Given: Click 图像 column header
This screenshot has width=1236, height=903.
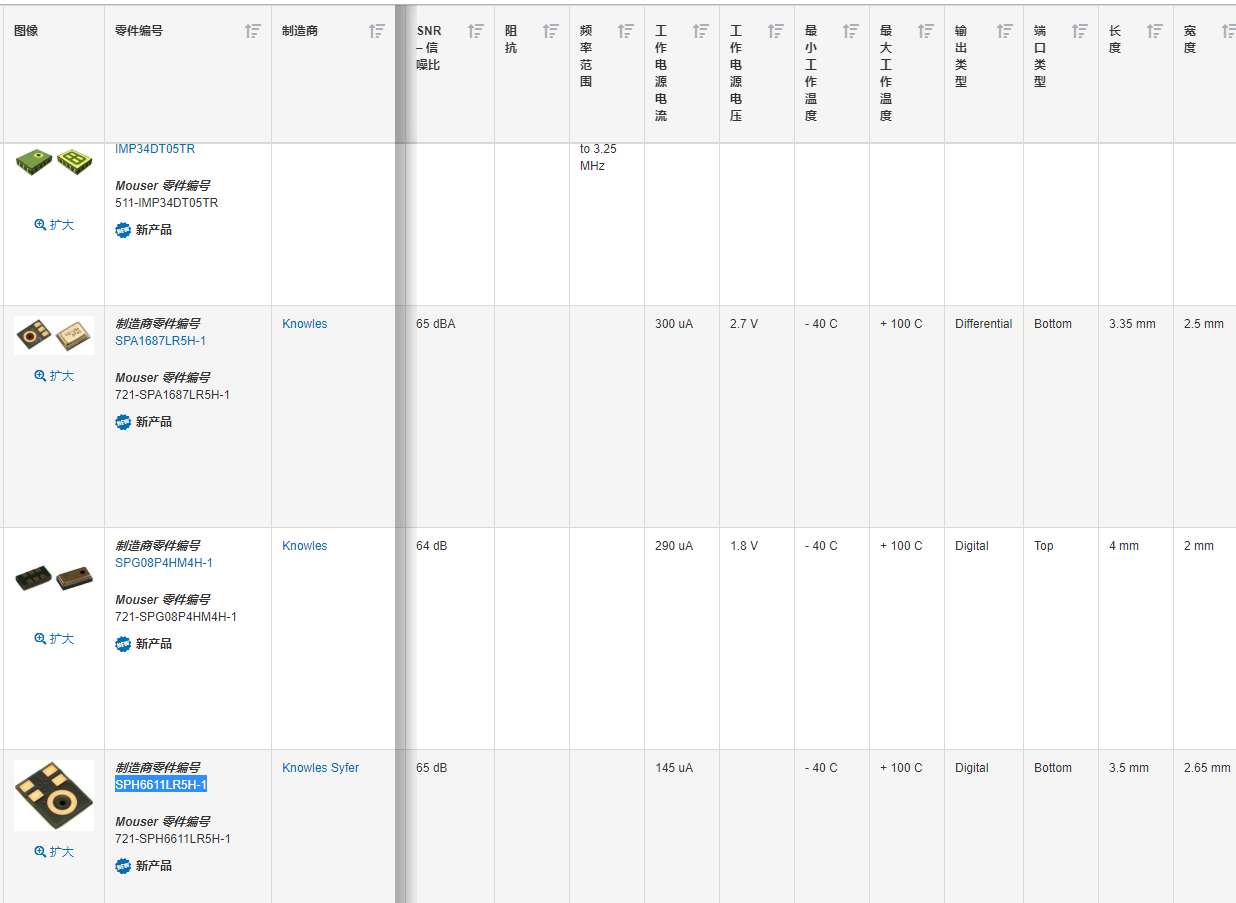Looking at the screenshot, I should (26, 31).
